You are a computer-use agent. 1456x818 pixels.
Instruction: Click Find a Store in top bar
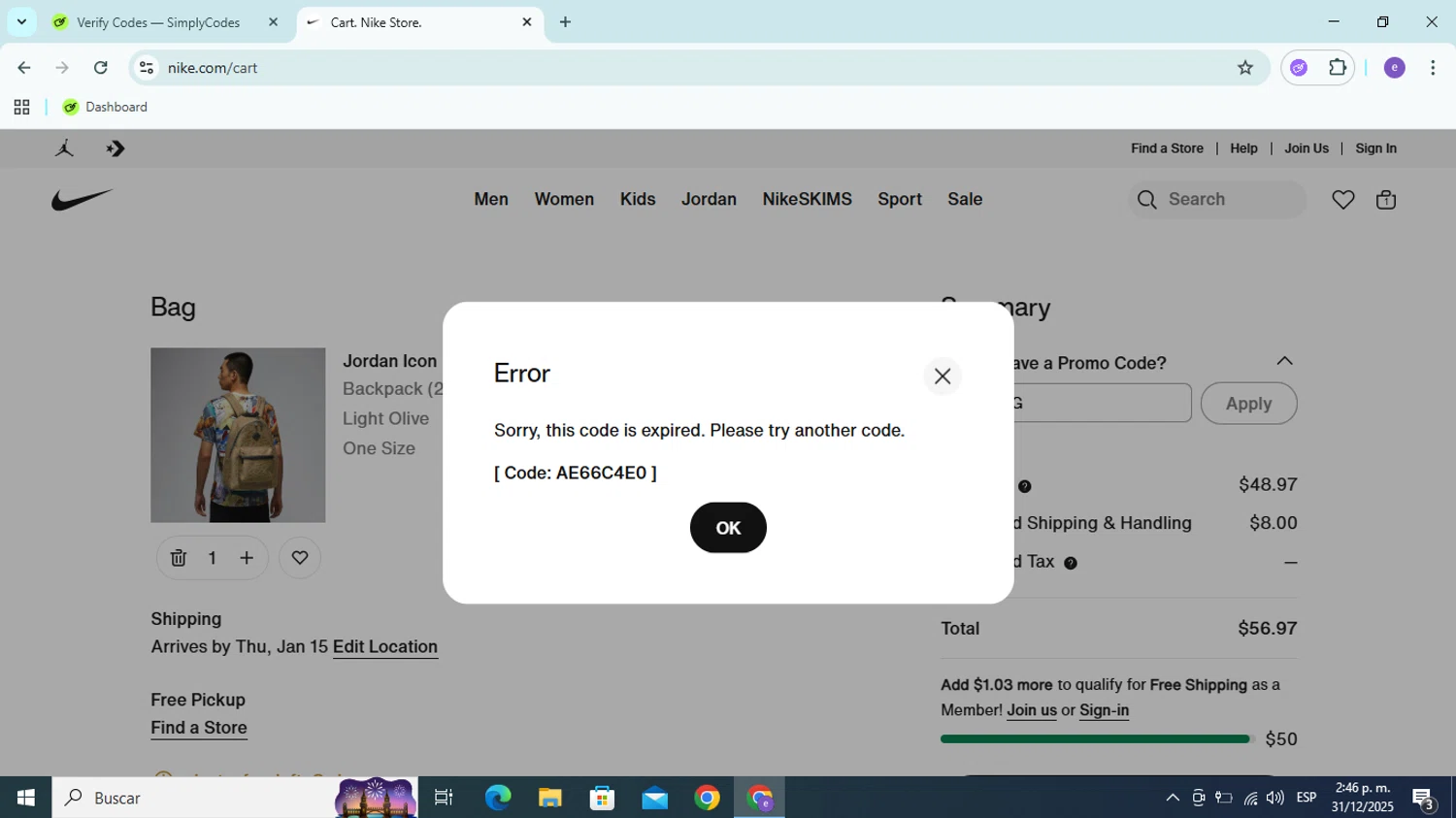pos(1167,148)
